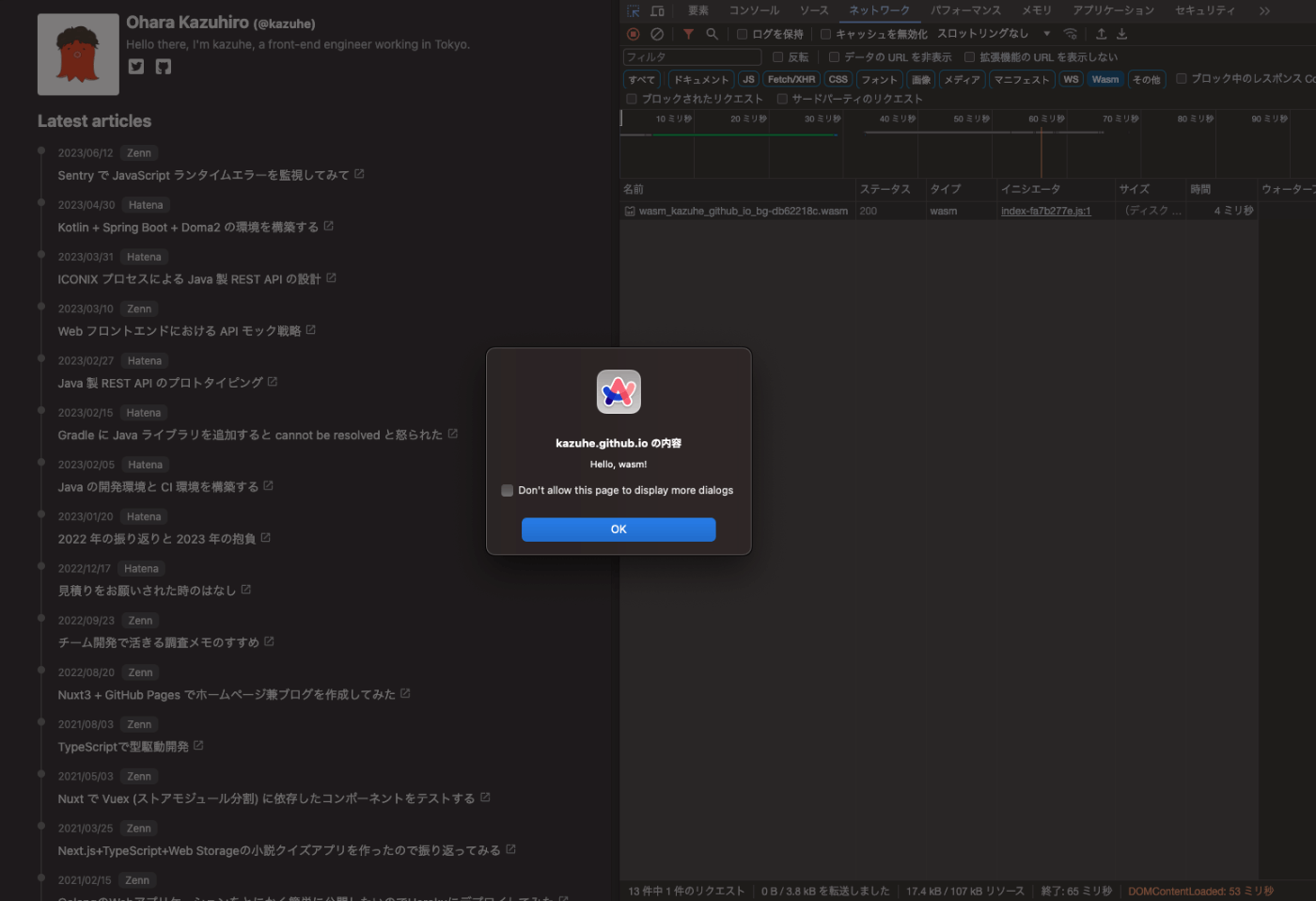
Task: Click the app icon in the alert dialog
Action: pos(619,391)
